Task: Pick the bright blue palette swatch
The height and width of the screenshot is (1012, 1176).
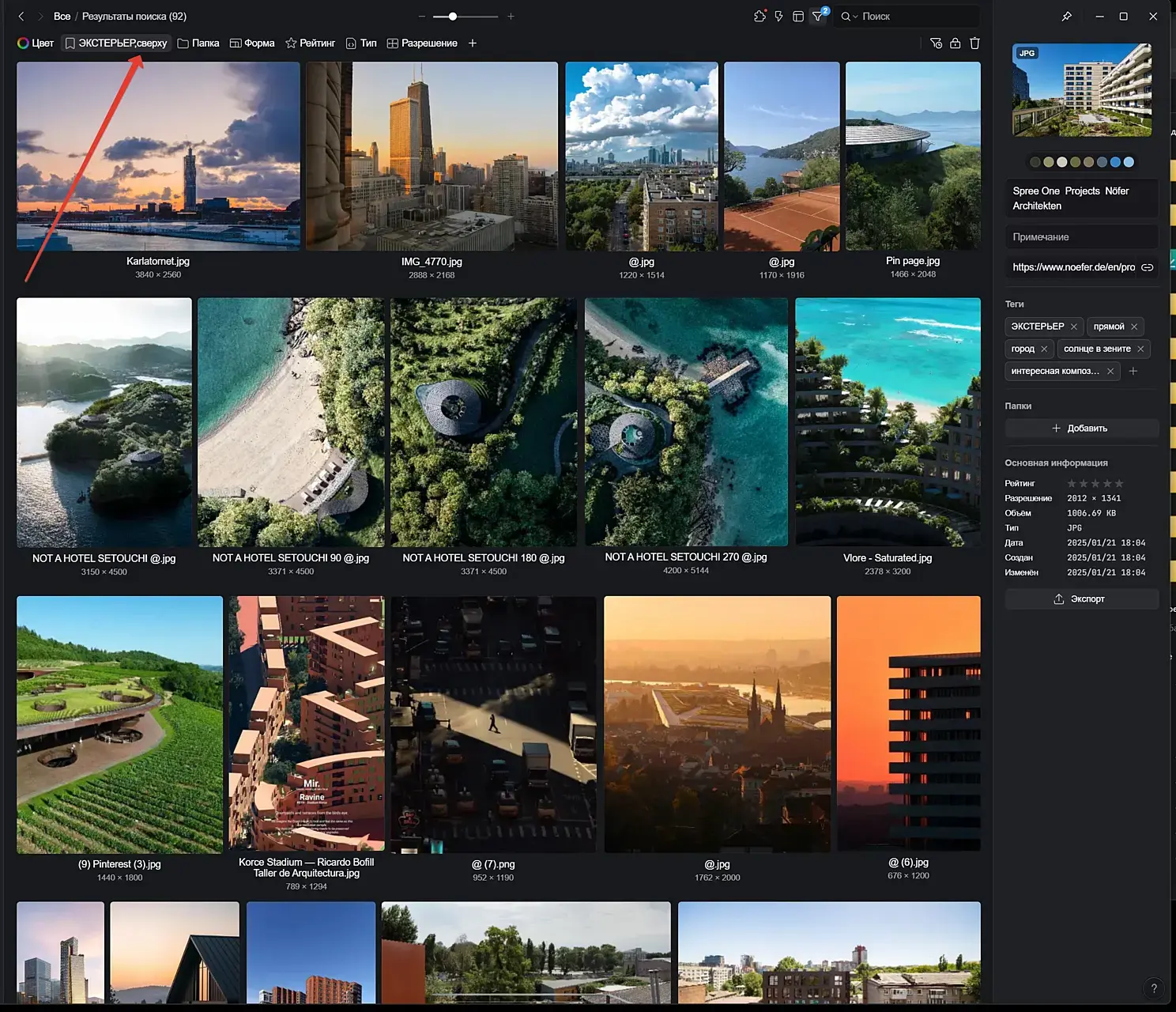Action: click(x=1115, y=162)
